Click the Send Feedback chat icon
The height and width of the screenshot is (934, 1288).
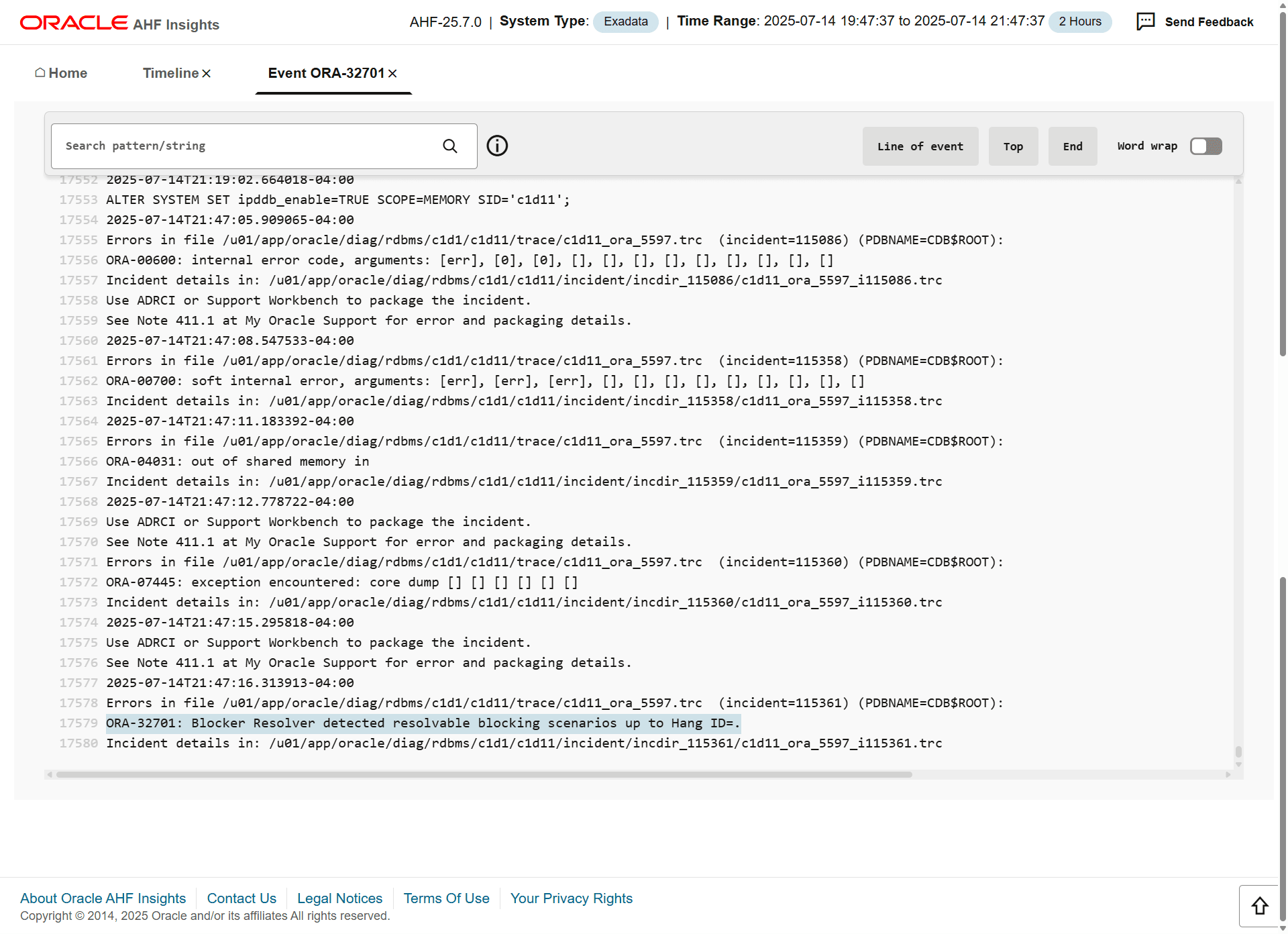[x=1146, y=21]
